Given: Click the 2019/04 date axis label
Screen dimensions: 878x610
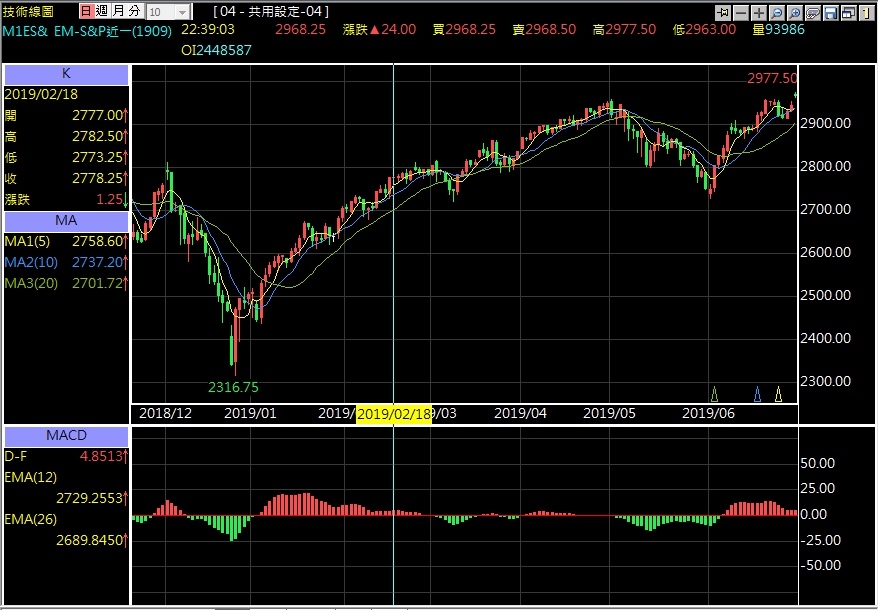Looking at the screenshot, I should click(520, 413).
